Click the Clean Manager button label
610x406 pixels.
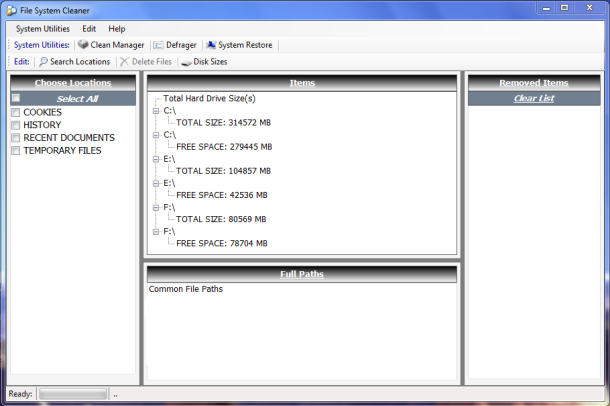117,45
